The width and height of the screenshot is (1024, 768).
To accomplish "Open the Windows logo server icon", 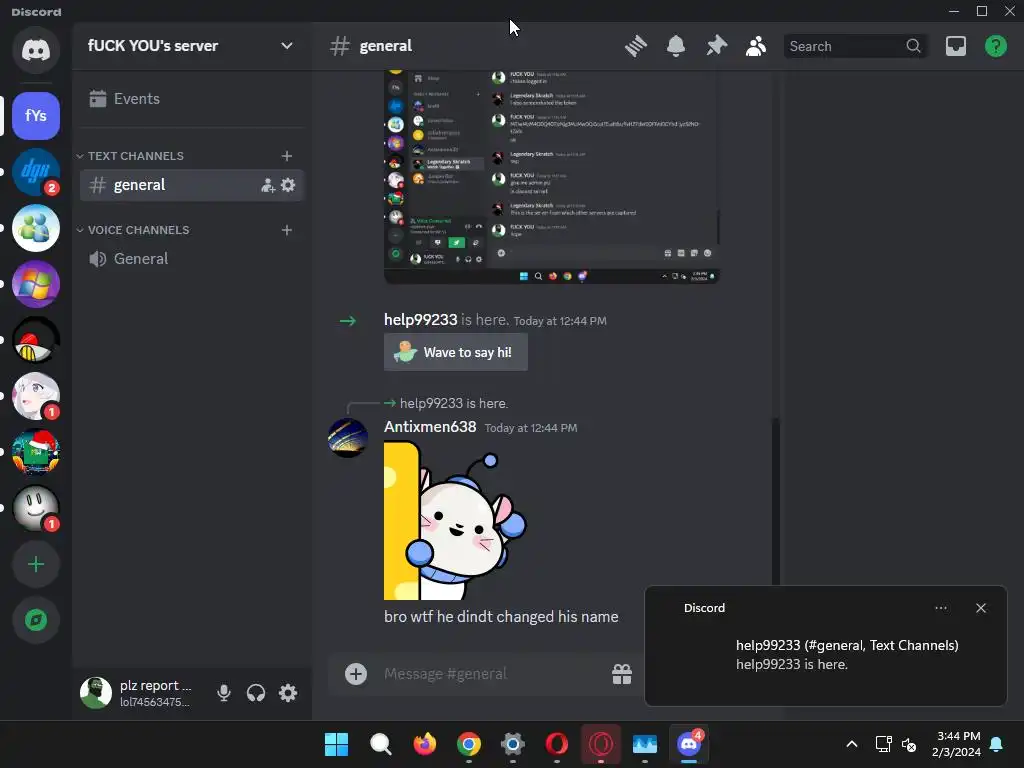I will tap(36, 284).
